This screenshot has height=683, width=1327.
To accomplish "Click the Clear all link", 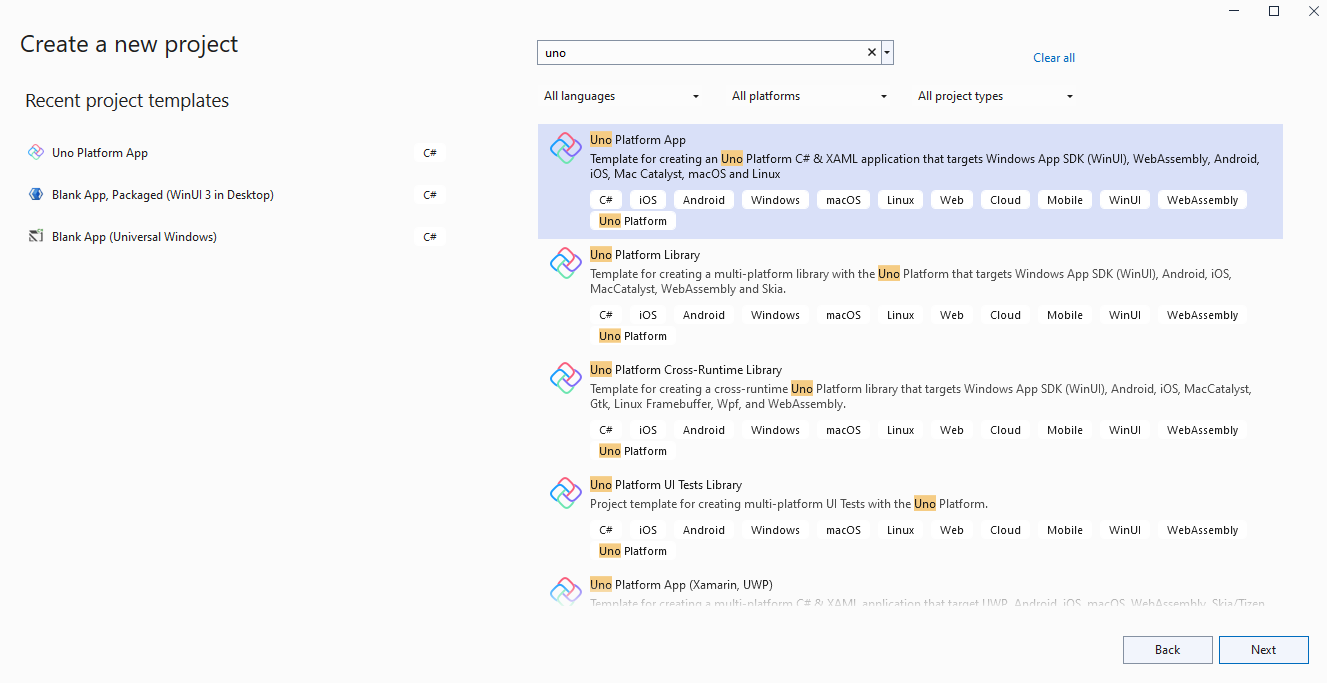I will point(1054,58).
